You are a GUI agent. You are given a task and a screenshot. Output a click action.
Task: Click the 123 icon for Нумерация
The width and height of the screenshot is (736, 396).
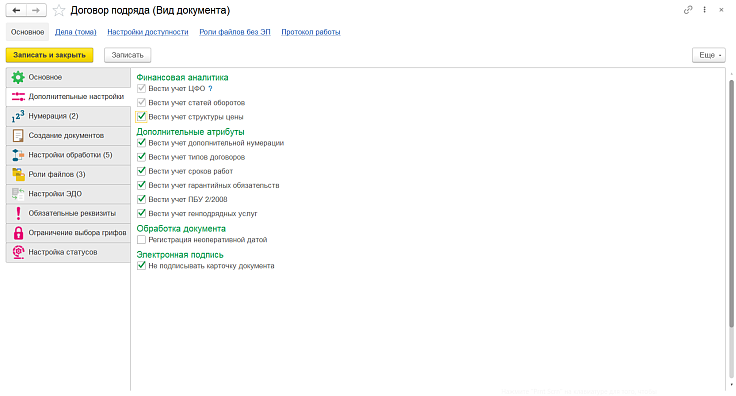pos(18,116)
